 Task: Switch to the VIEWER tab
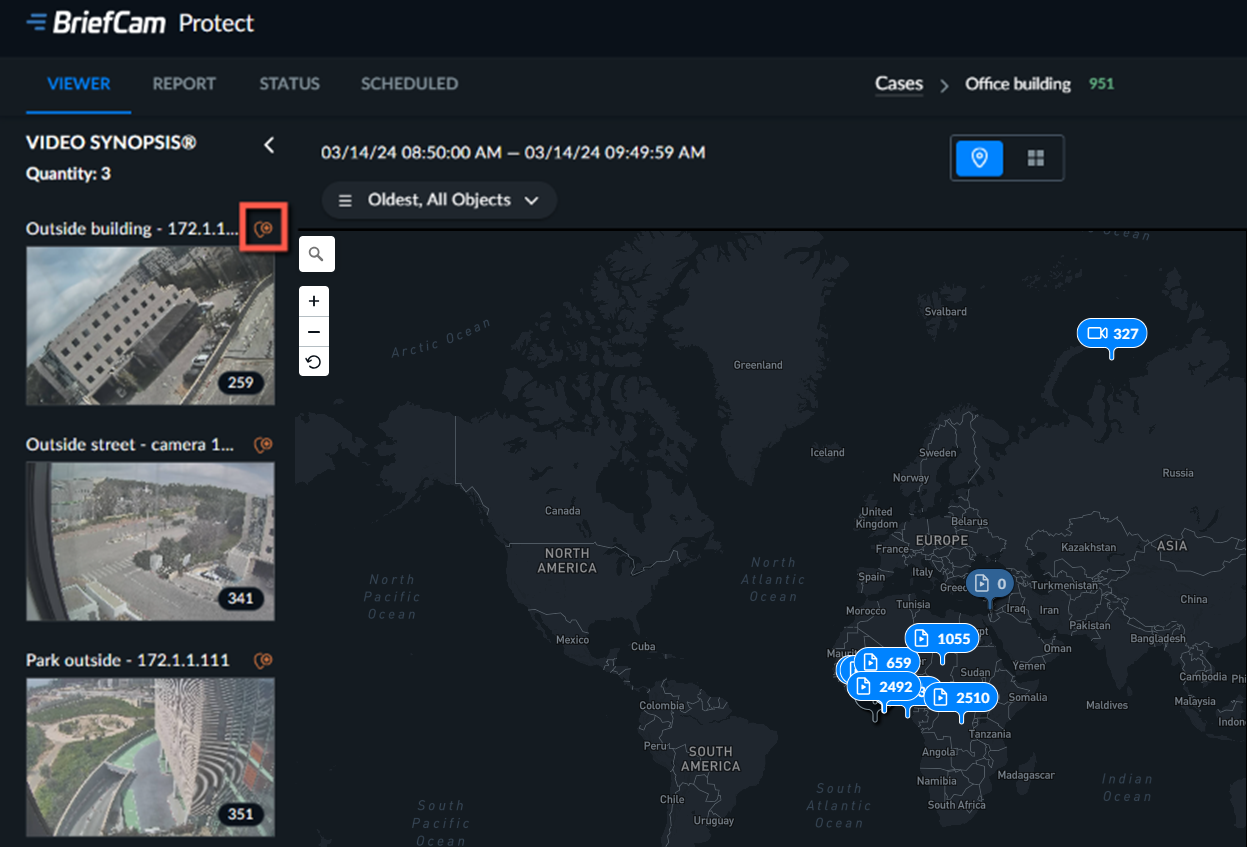pyautogui.click(x=79, y=84)
